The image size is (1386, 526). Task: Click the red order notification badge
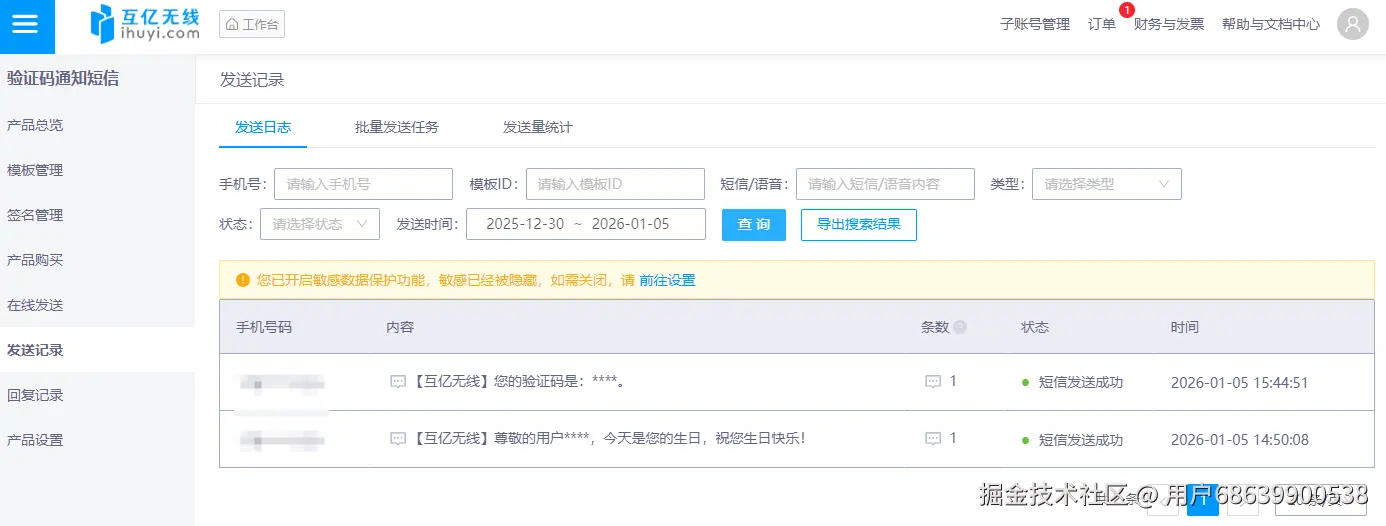[x=1127, y=10]
